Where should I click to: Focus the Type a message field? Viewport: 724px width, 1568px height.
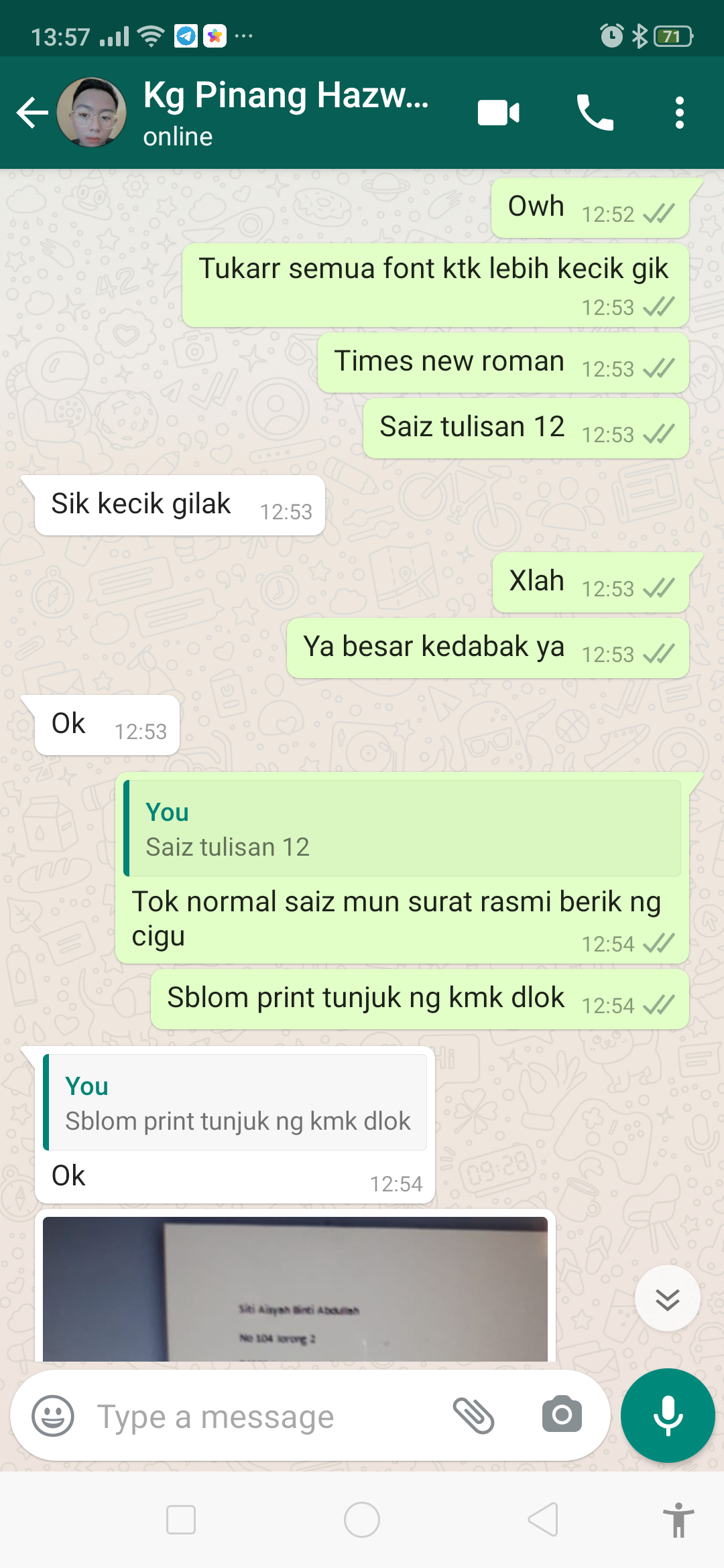coord(268,1417)
